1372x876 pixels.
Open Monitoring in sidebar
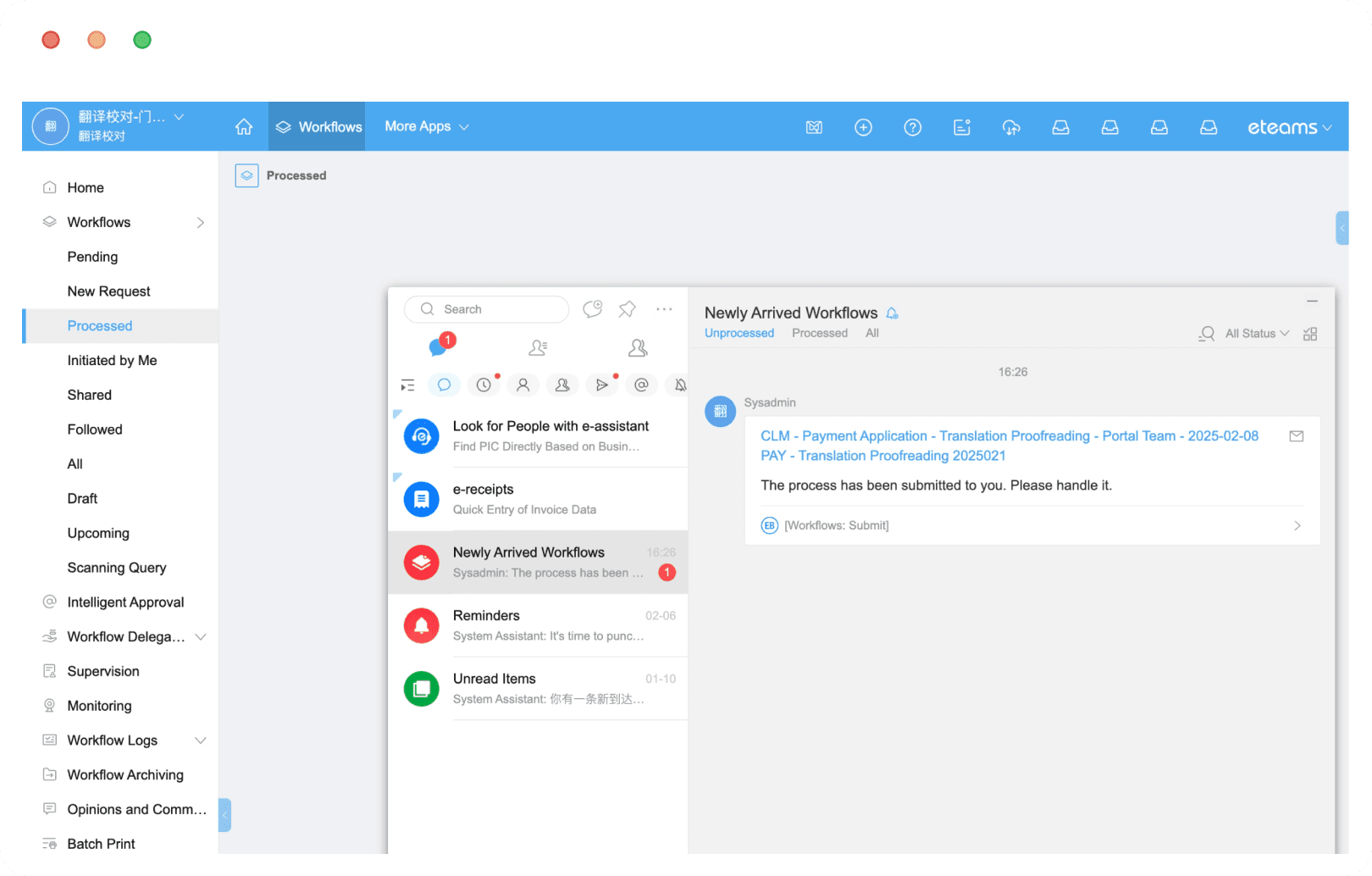(99, 706)
